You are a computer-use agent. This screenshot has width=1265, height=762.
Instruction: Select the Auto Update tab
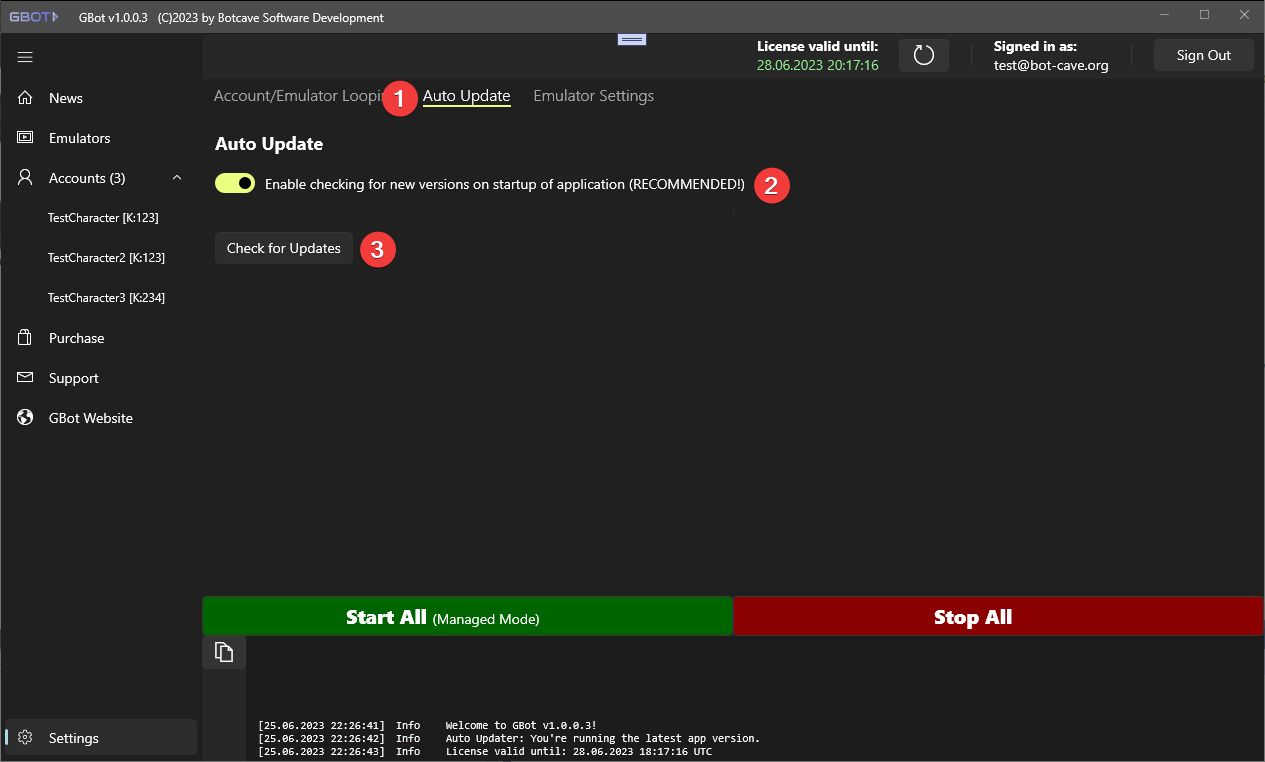pyautogui.click(x=466, y=96)
